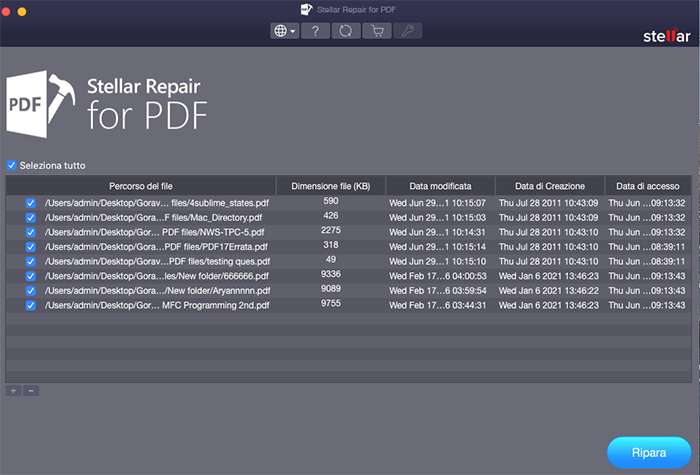
Task: Click the 426 file size cell
Action: point(331,216)
